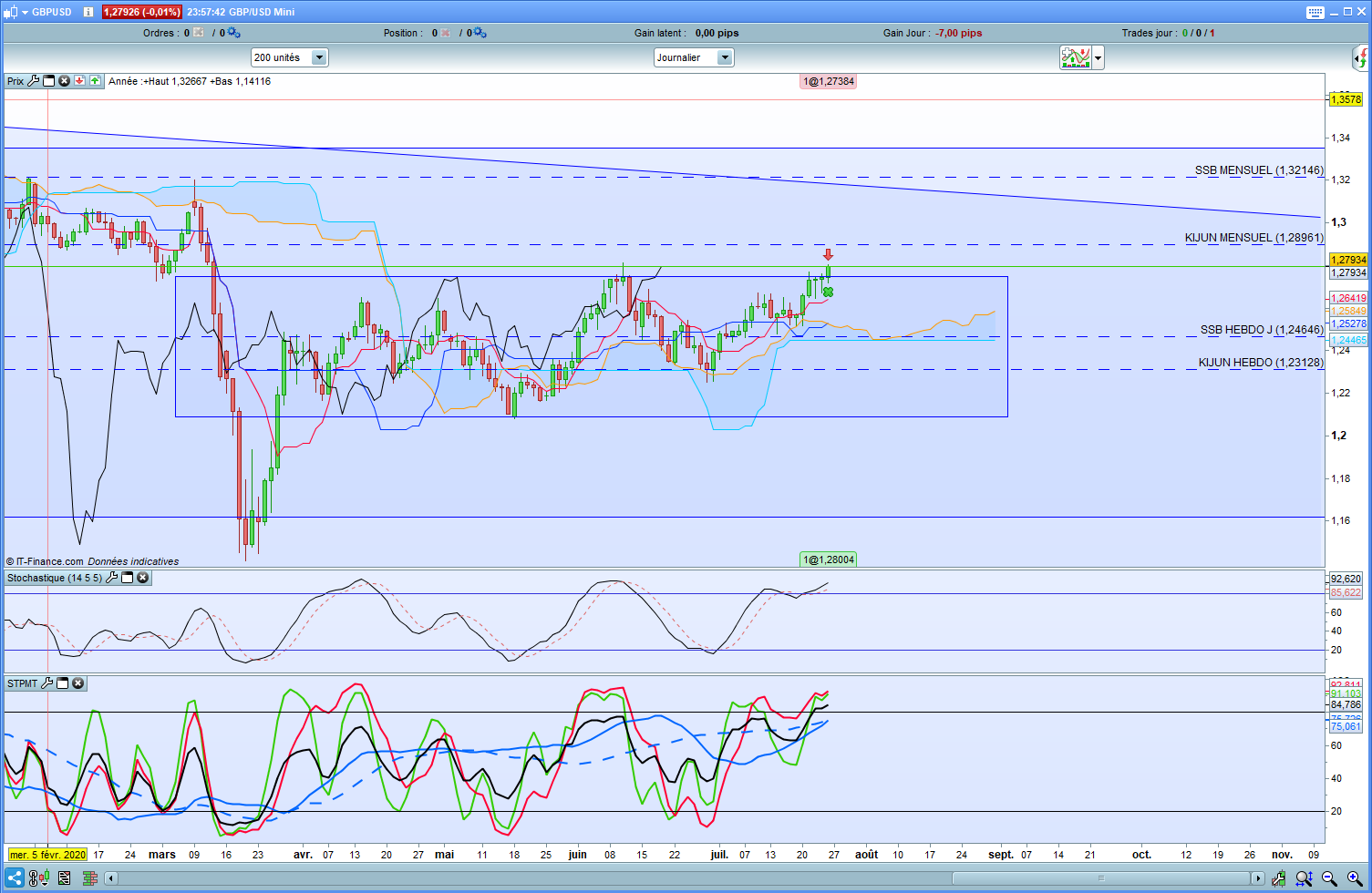Screen dimensions: 1372x893
Task: Select the 1@1,28004 order label
Action: click(829, 559)
